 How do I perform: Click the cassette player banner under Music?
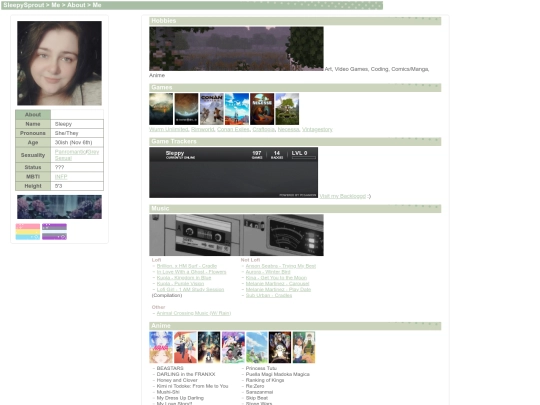[236, 235]
